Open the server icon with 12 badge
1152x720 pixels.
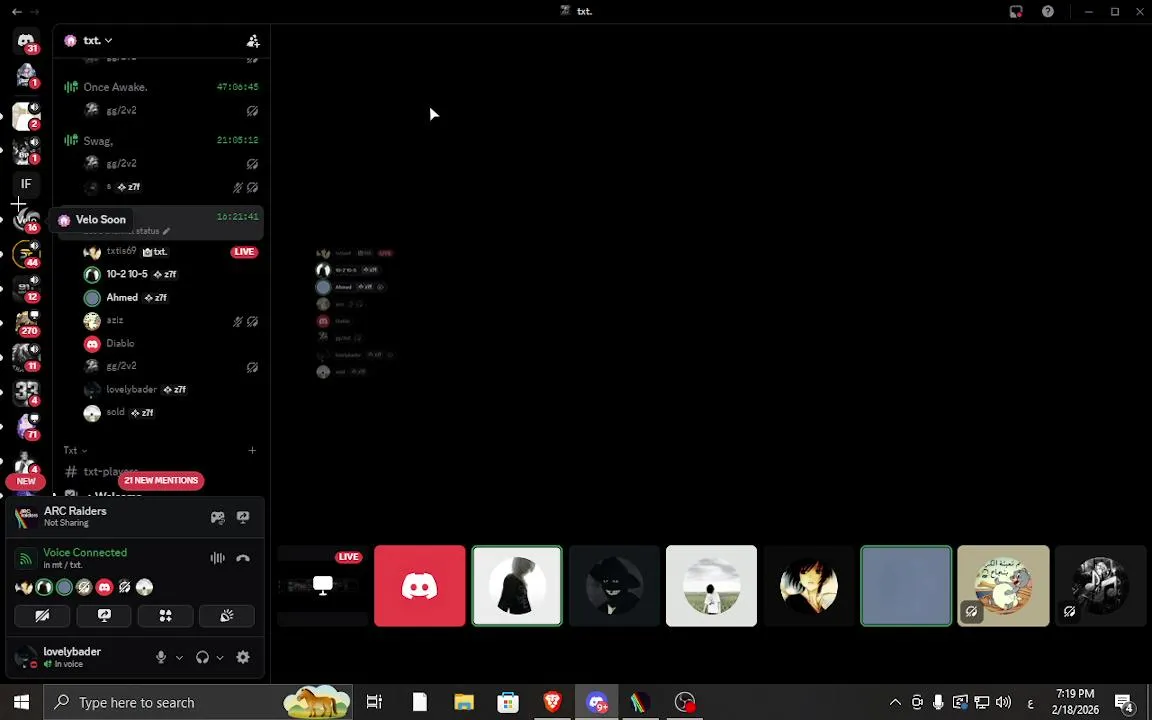click(x=26, y=288)
